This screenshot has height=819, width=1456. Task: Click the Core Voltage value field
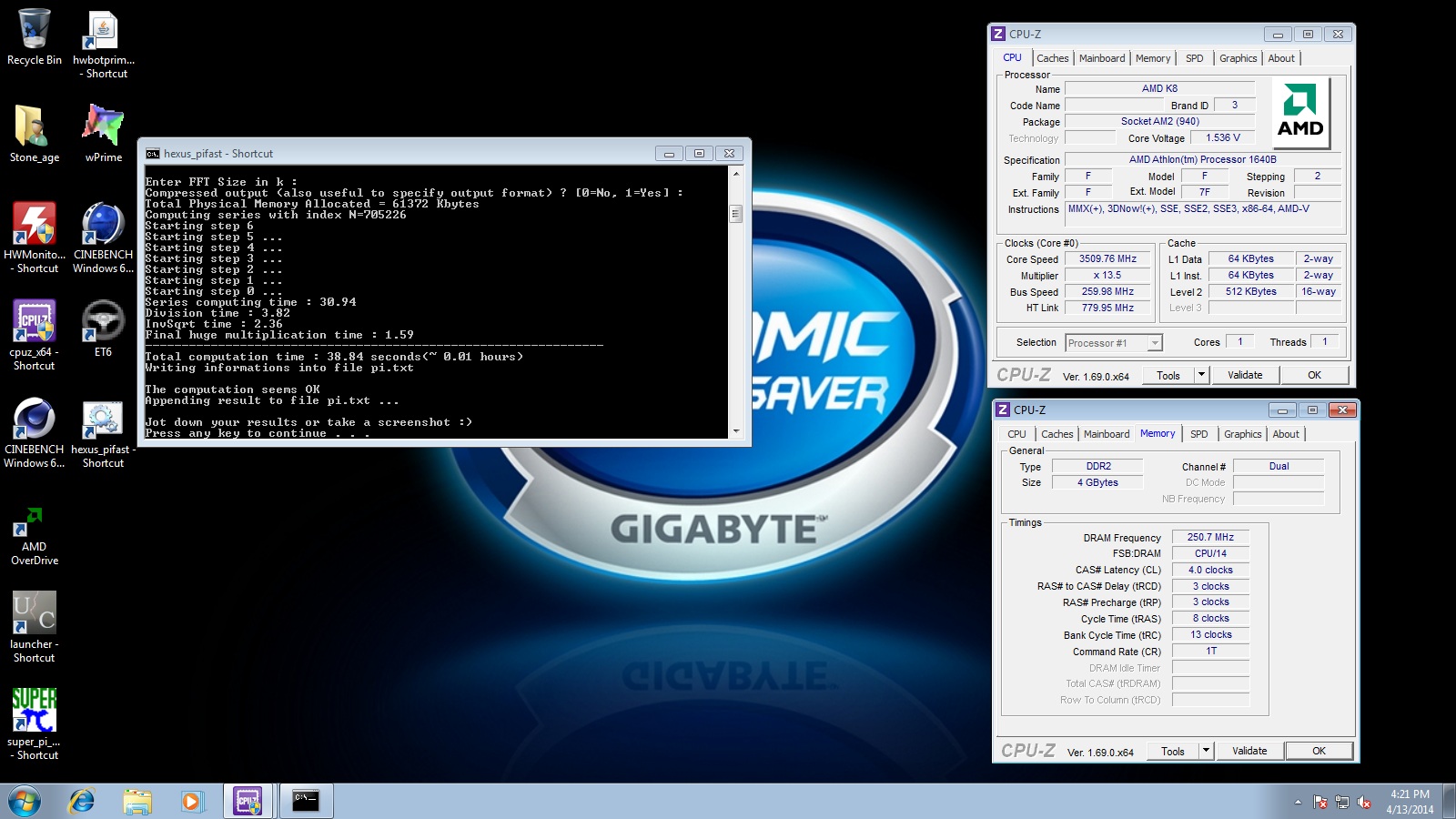tap(1222, 138)
